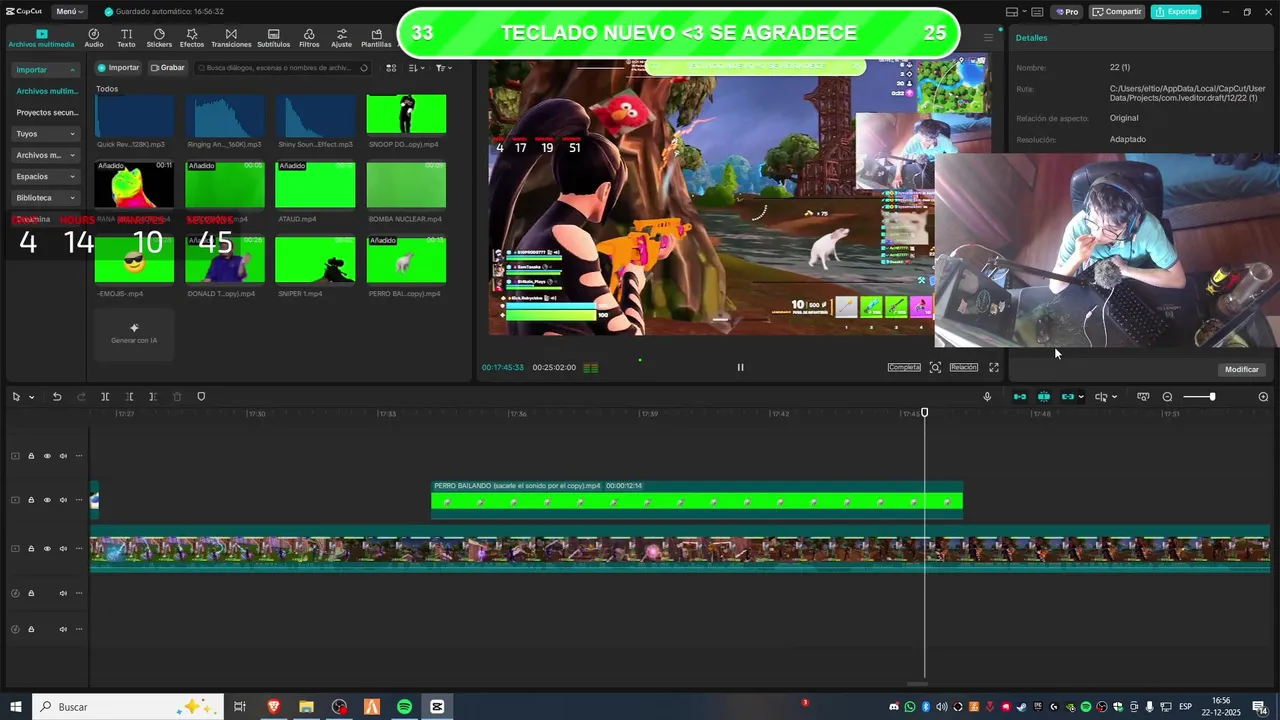Viewport: 1280px width, 720px height.
Task: Switch to the Stickers tab
Action: pyautogui.click(x=159, y=38)
